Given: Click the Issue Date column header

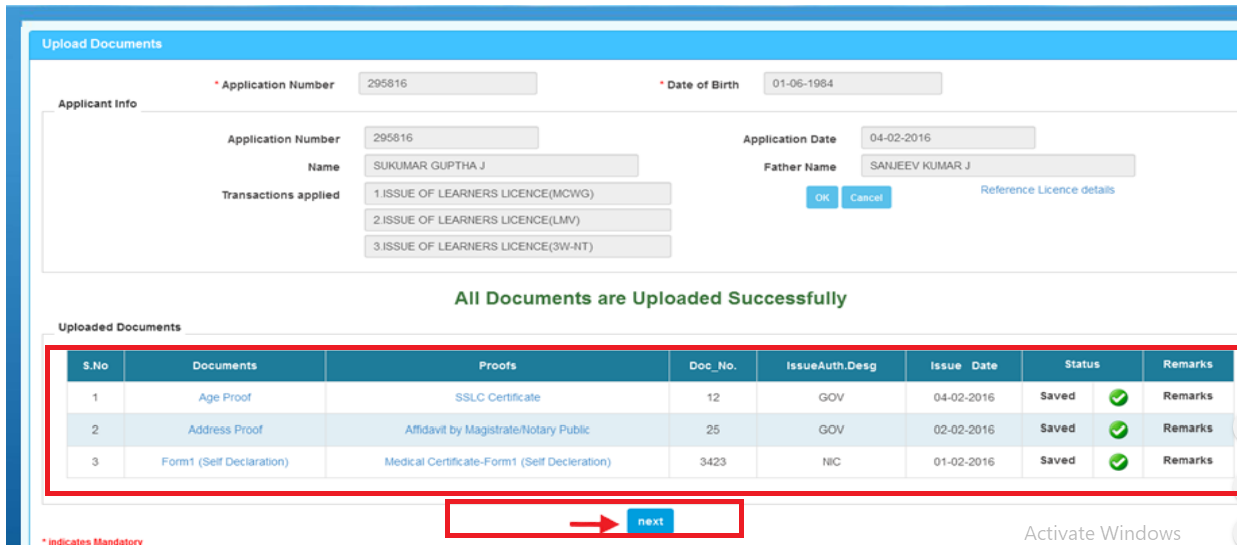Looking at the screenshot, I should click(x=964, y=366).
